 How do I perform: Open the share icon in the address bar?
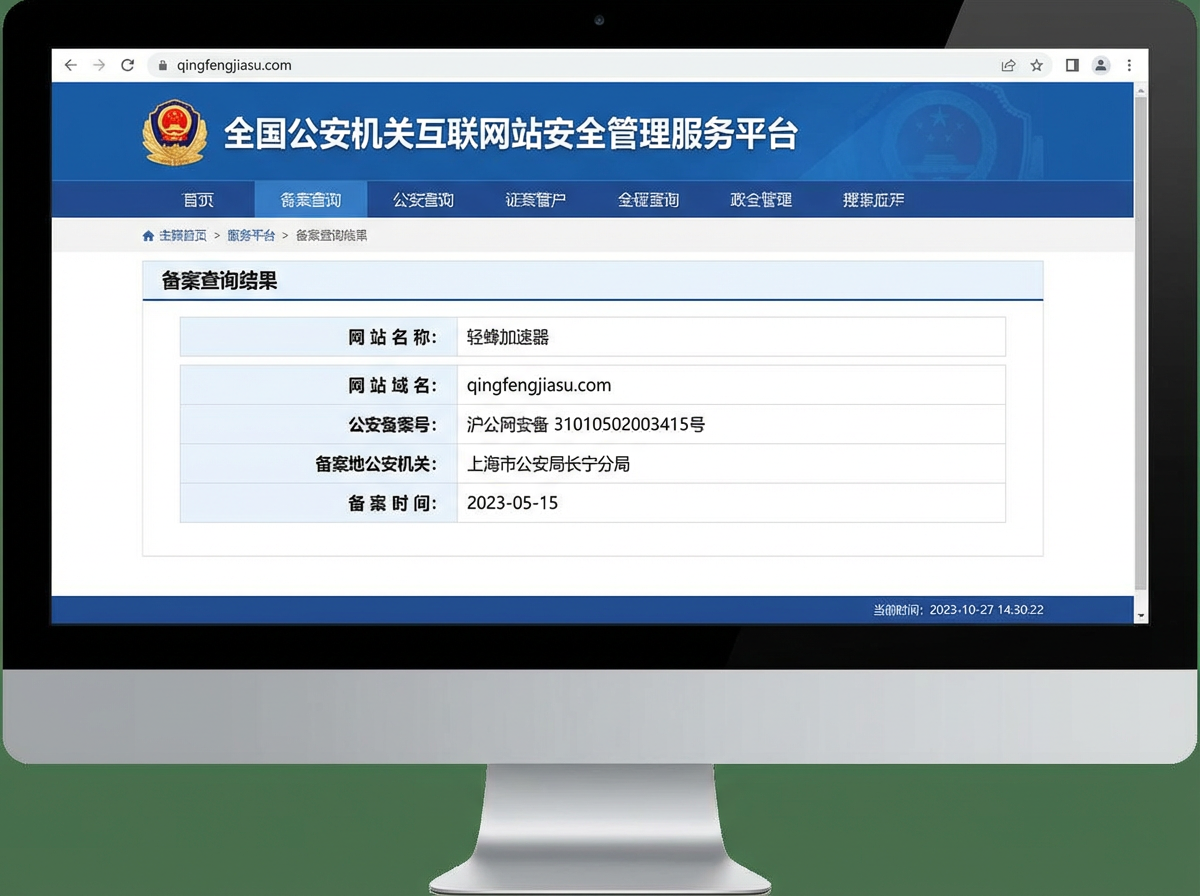click(x=1007, y=64)
